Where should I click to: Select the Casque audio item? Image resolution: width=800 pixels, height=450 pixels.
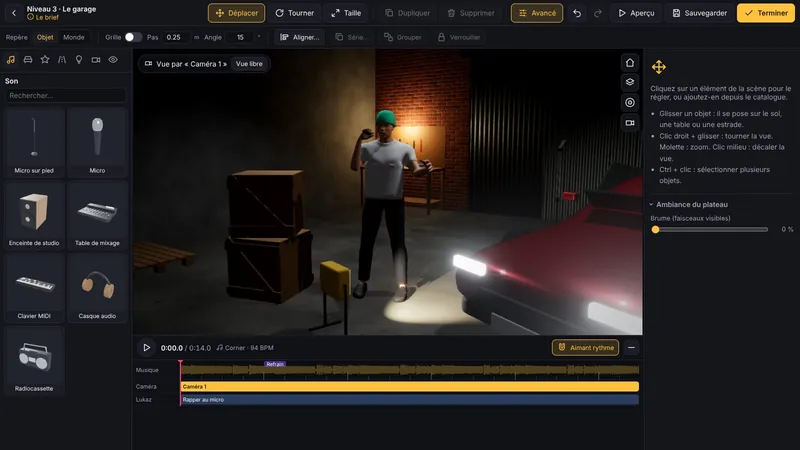tap(97, 288)
